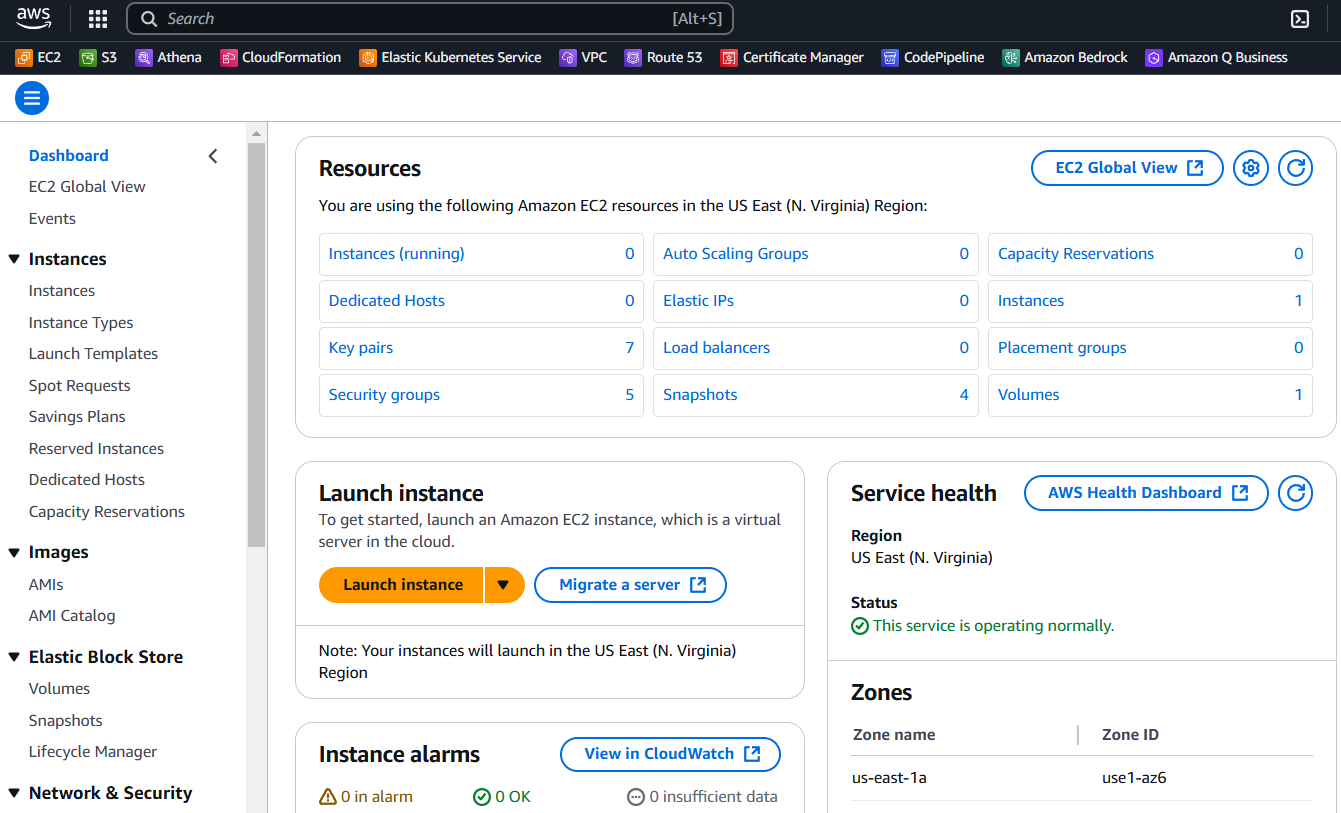Open the Elastic IPs resource link
This screenshot has width=1341, height=813.
[698, 301]
